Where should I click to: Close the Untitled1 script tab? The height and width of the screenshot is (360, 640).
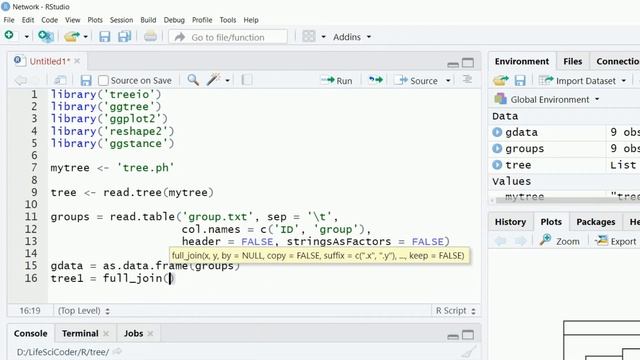coord(77,61)
